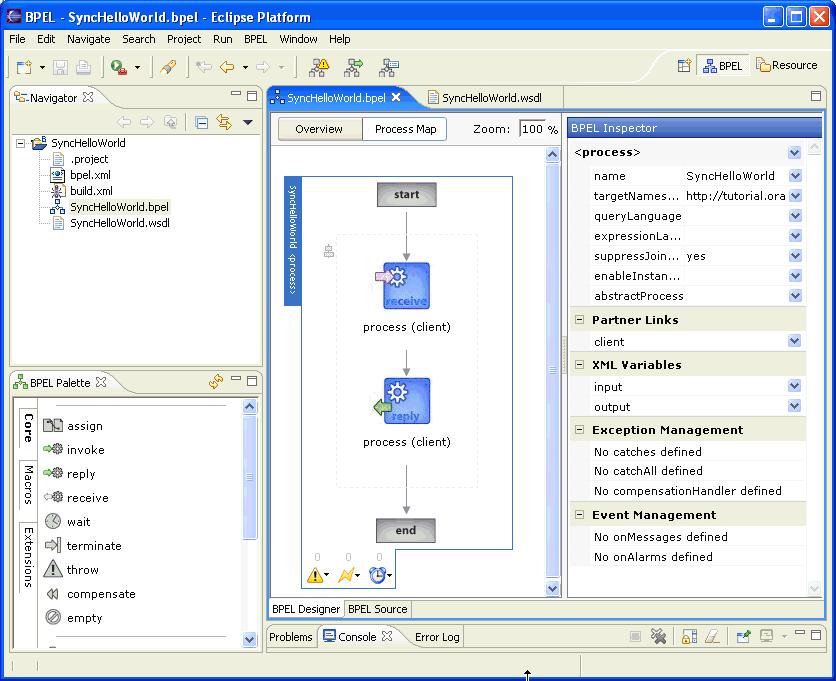Screen dimensions: 836x681
Task: Select the compensate activity in palette
Action: (90, 594)
